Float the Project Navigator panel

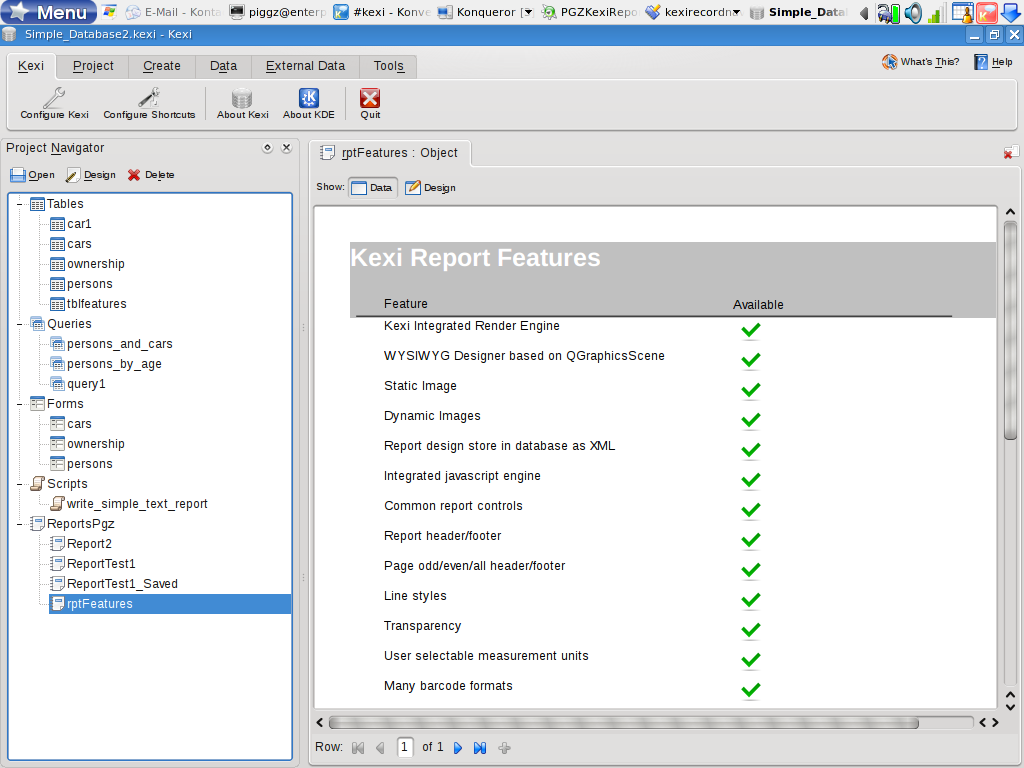pos(267,148)
